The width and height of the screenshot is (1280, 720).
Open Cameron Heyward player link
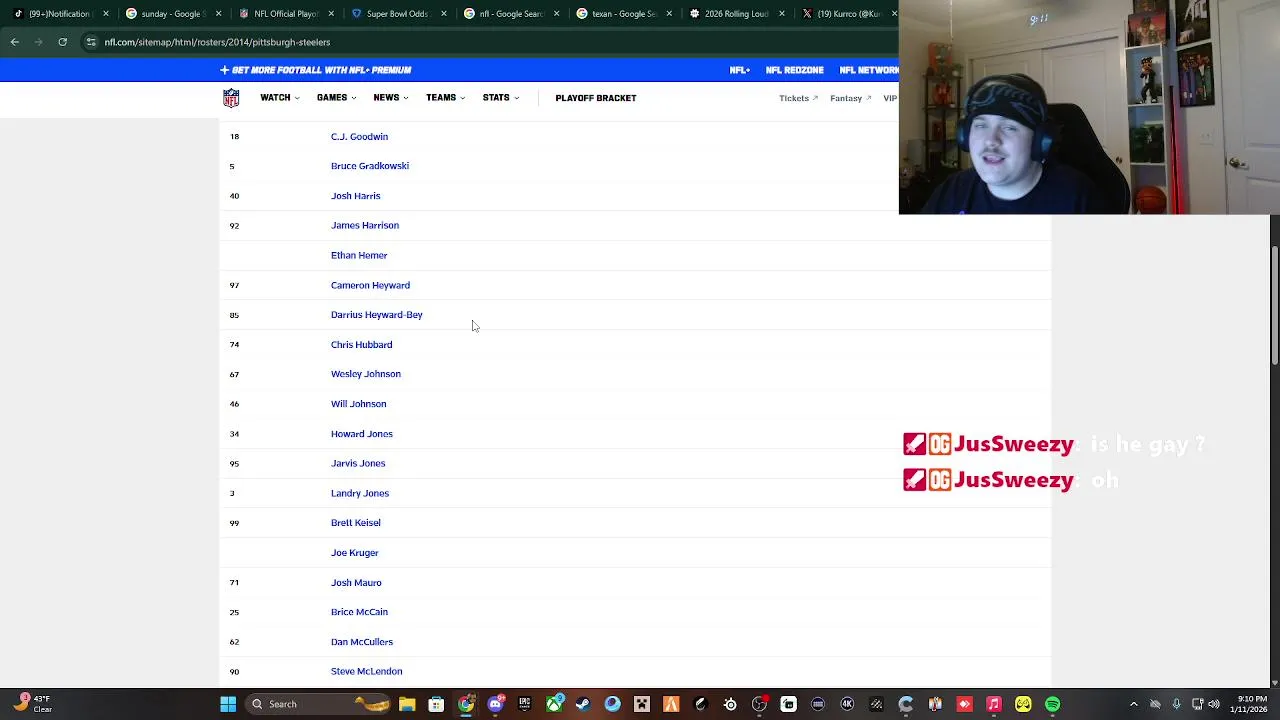pyautogui.click(x=370, y=285)
